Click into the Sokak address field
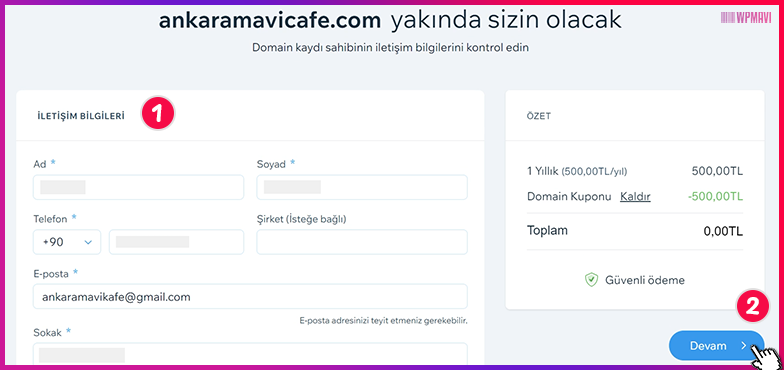 coord(250,354)
